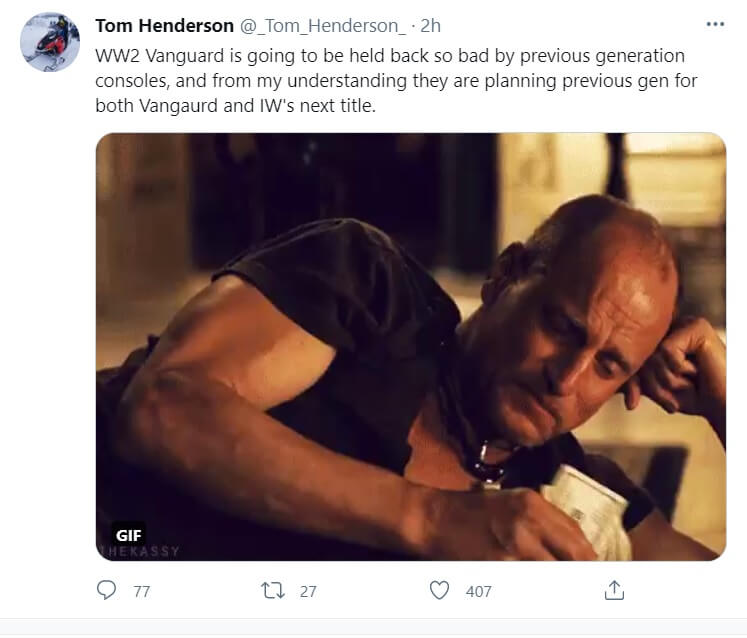
Task: Click the 77 replies count
Action: coord(141,592)
